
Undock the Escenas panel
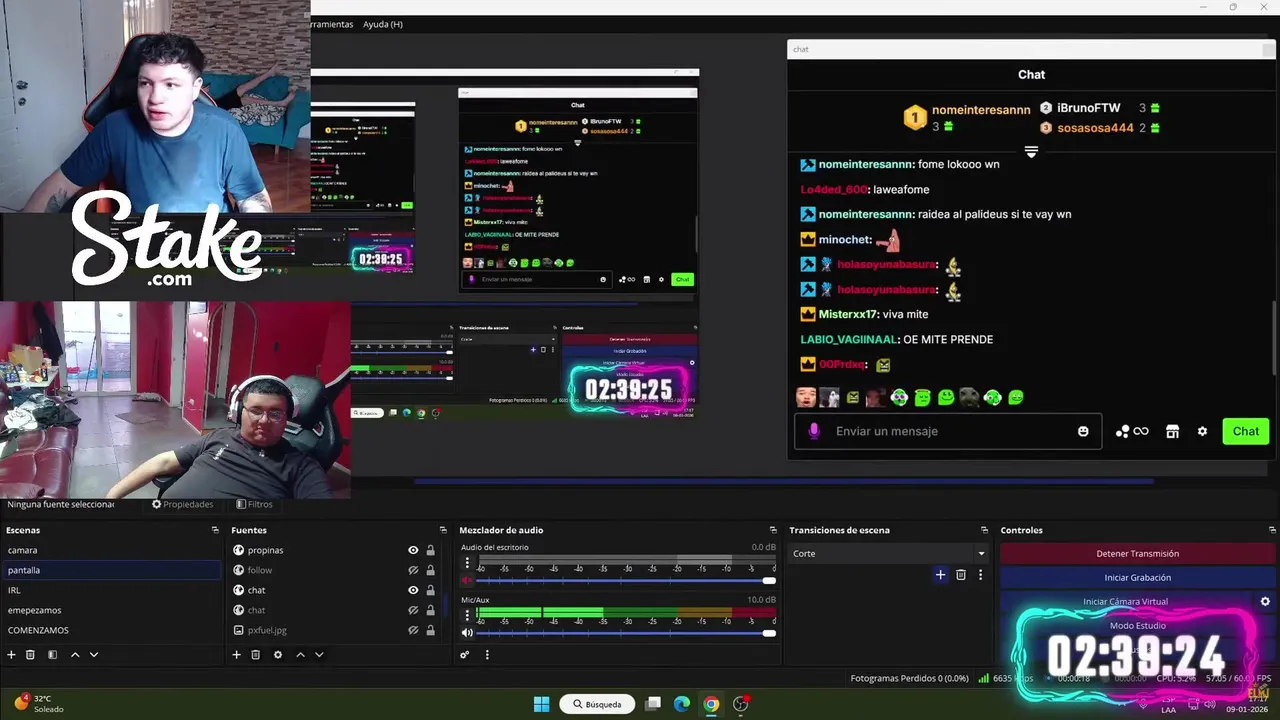click(x=215, y=530)
